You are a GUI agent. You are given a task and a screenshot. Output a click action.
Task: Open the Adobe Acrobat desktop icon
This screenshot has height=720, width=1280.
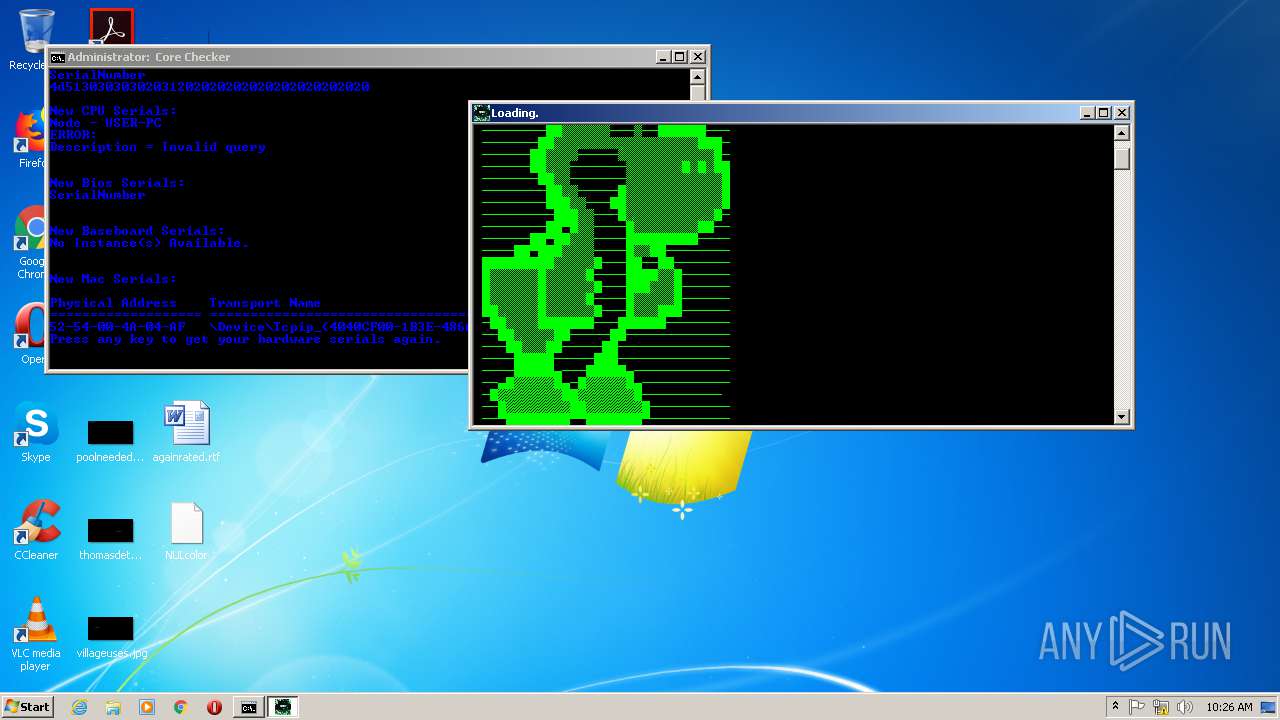(x=111, y=27)
